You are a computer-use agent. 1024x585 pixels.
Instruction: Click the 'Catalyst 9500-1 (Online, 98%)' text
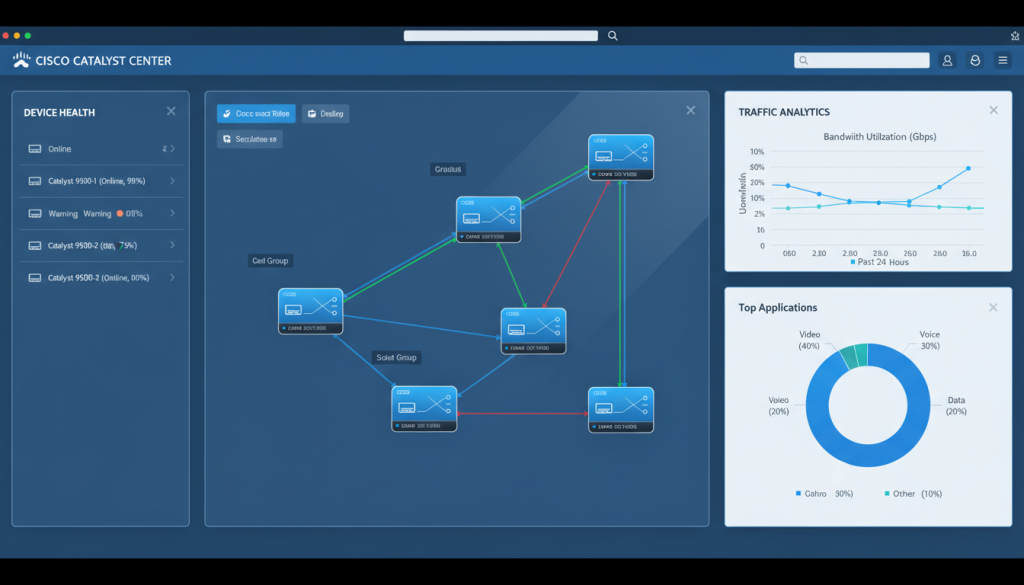coord(97,181)
